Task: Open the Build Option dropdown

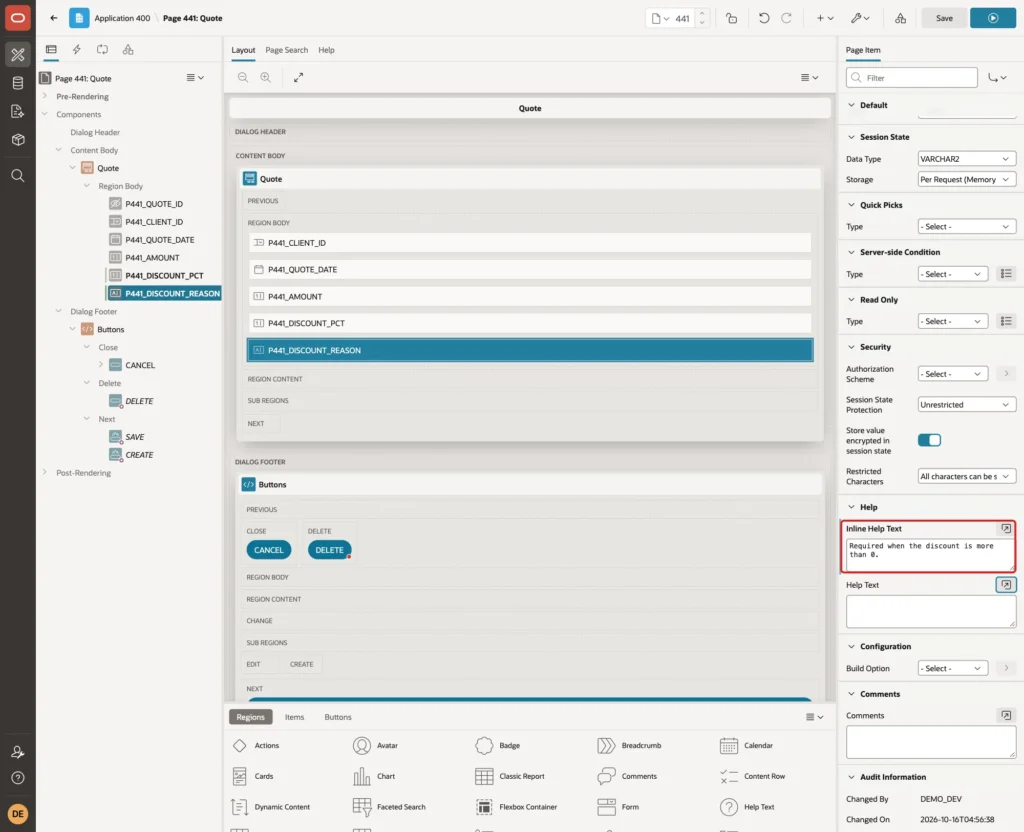Action: click(x=952, y=668)
